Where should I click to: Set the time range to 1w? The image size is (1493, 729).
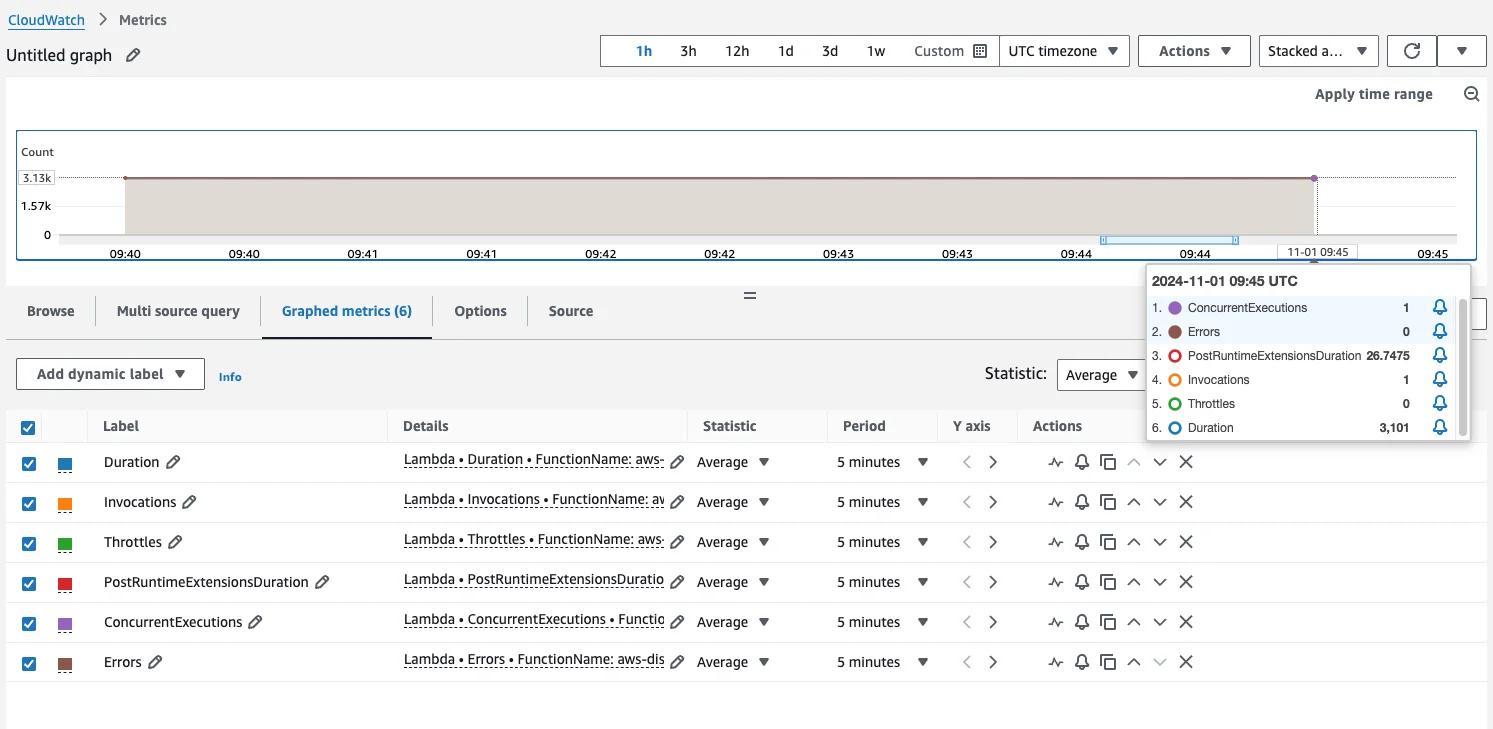876,50
